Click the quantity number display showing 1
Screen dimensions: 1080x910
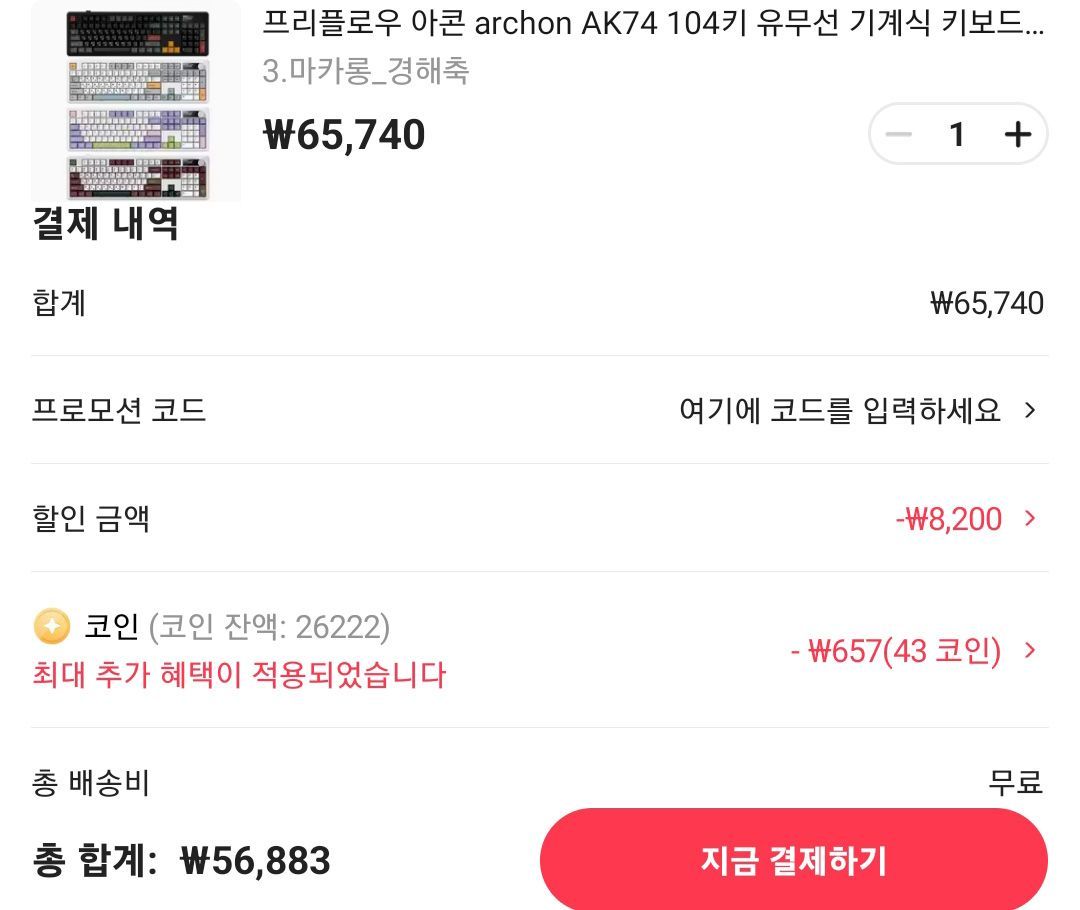pyautogui.click(x=958, y=134)
